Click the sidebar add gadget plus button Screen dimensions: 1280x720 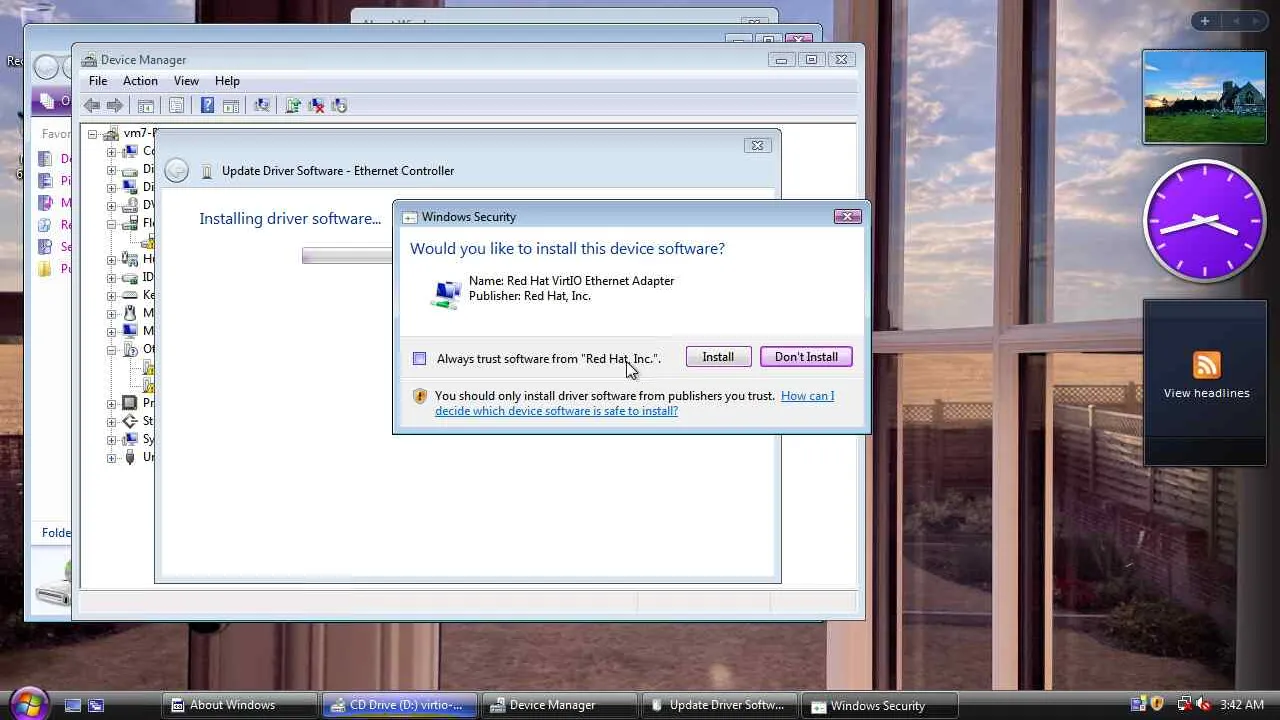(1204, 21)
